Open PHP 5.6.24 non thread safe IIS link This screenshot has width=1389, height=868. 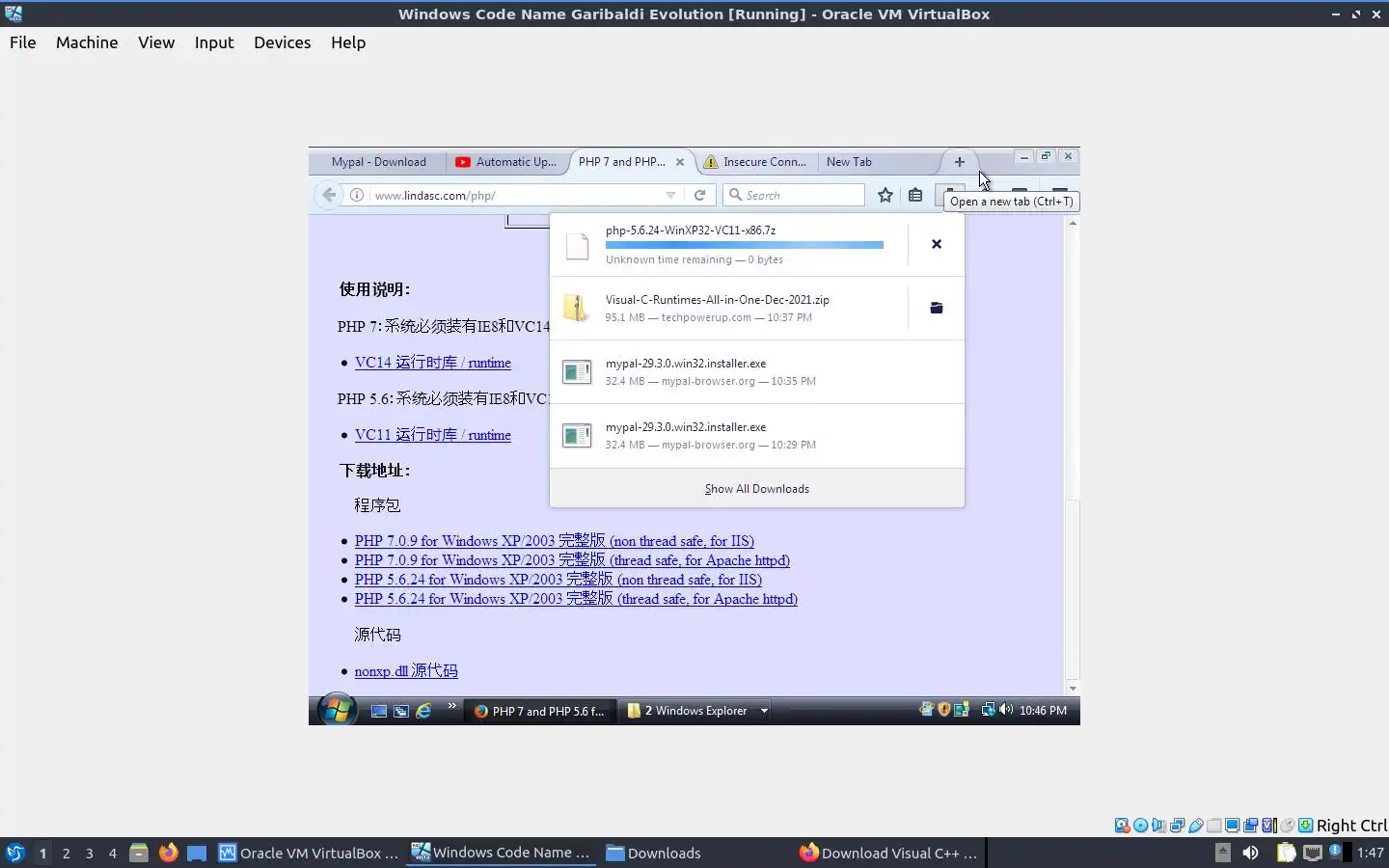pos(558,580)
